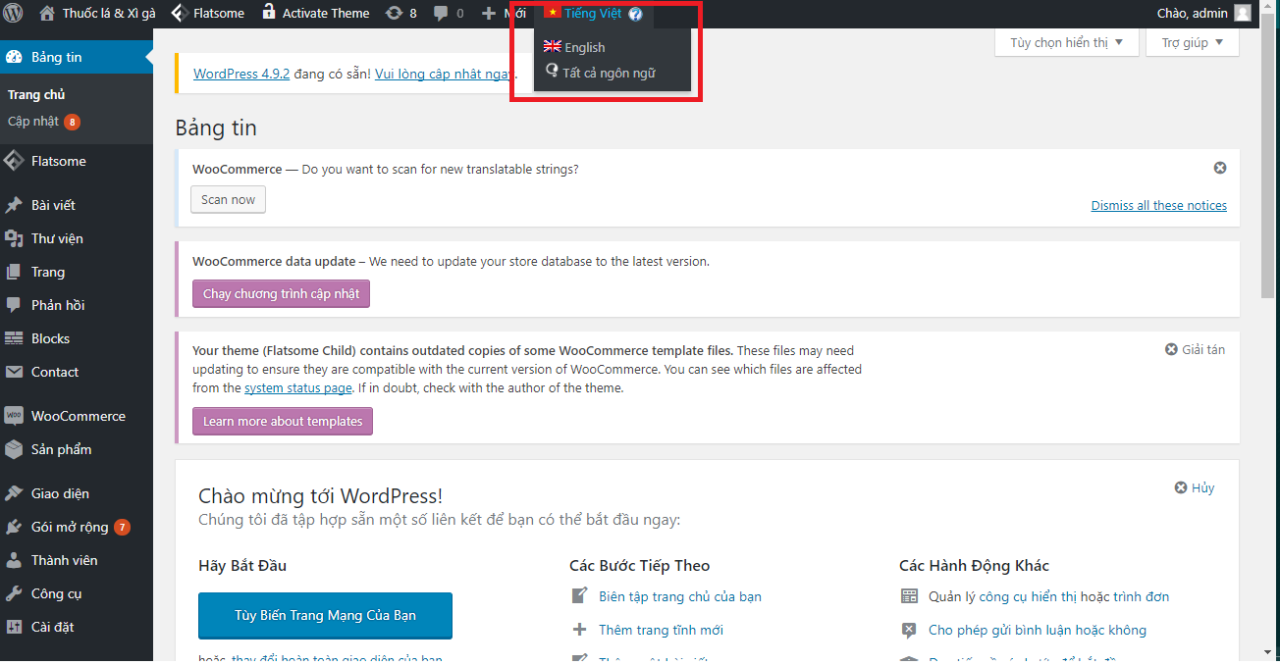Screen dimensions: 1280x665
Task: Click the WordPress logo in admin bar
Action: (x=13, y=13)
